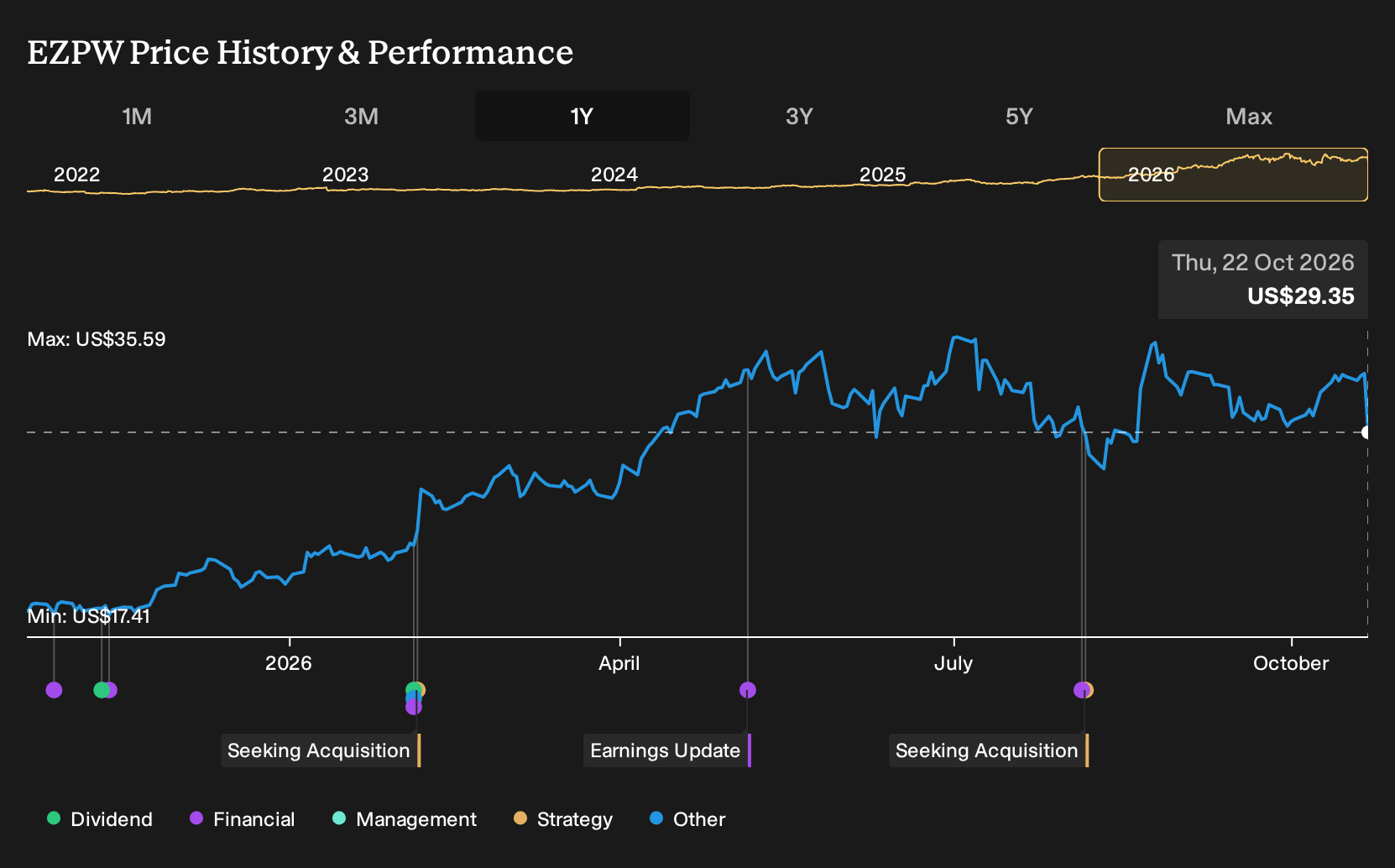Toggle the Financial legend filter
The image size is (1395, 868).
pos(243,818)
